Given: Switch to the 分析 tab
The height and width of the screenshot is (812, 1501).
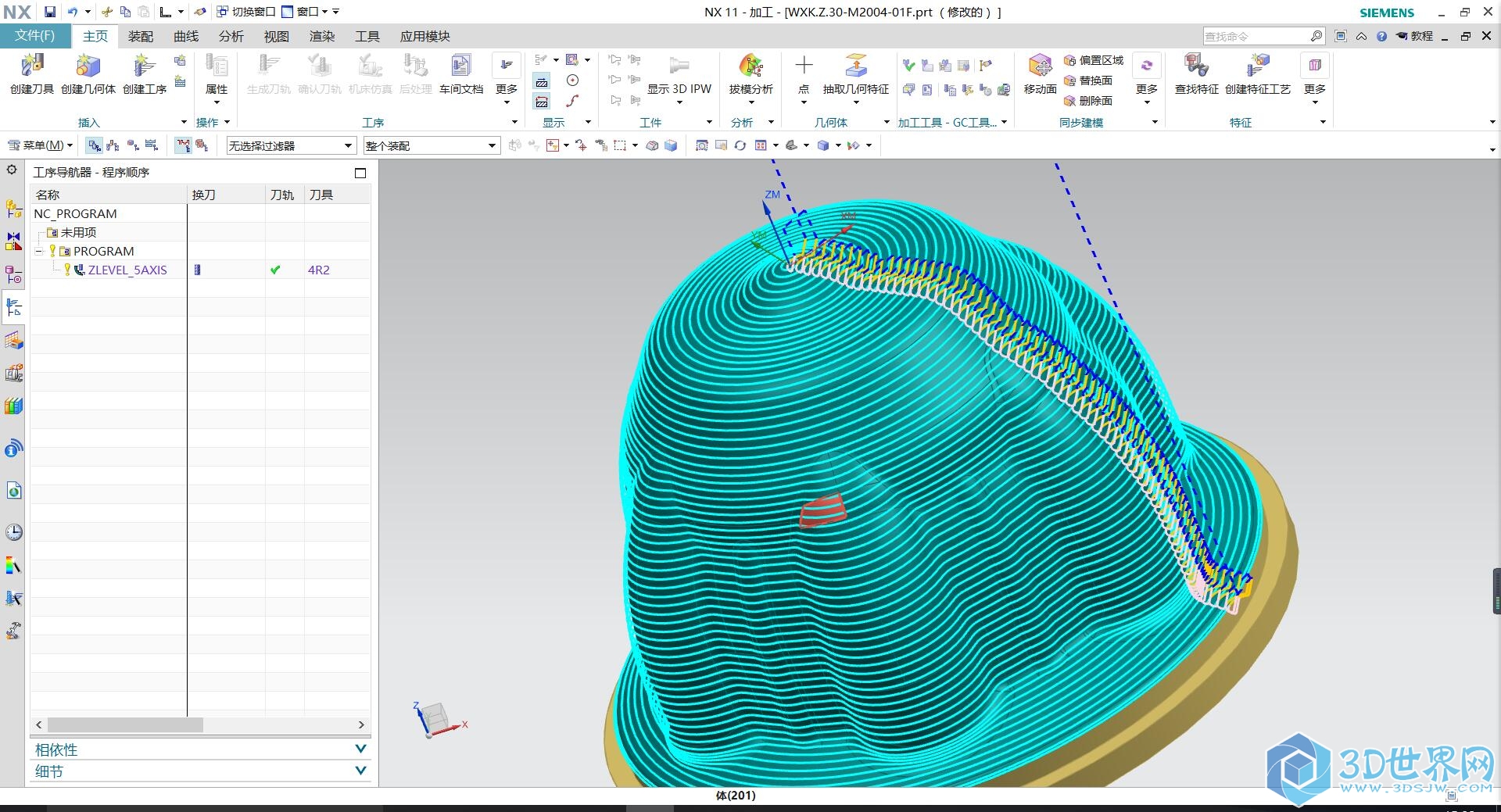Looking at the screenshot, I should 231,36.
